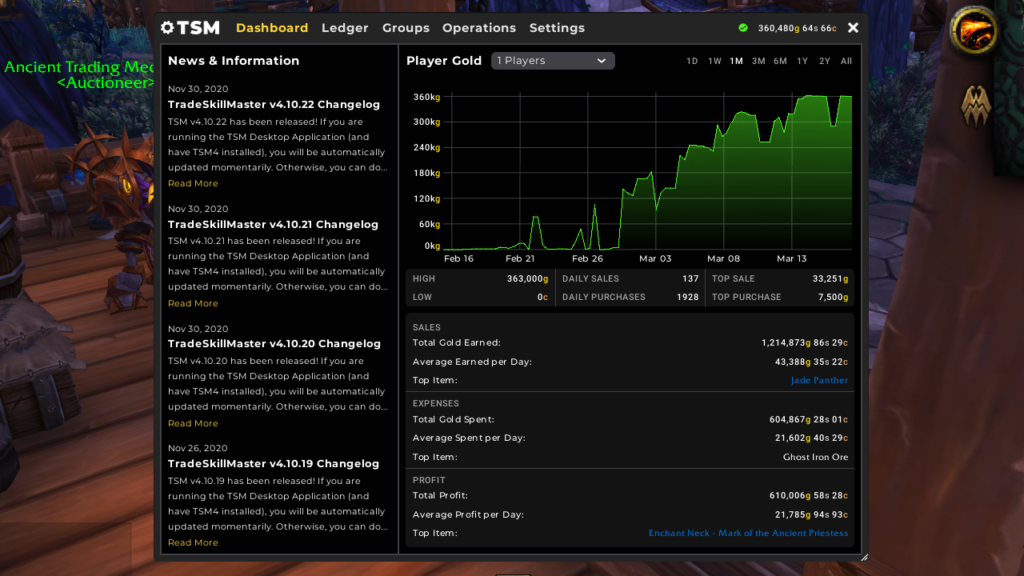Go to the Operations tab
Screen dimensions: 1024x576
tap(479, 28)
